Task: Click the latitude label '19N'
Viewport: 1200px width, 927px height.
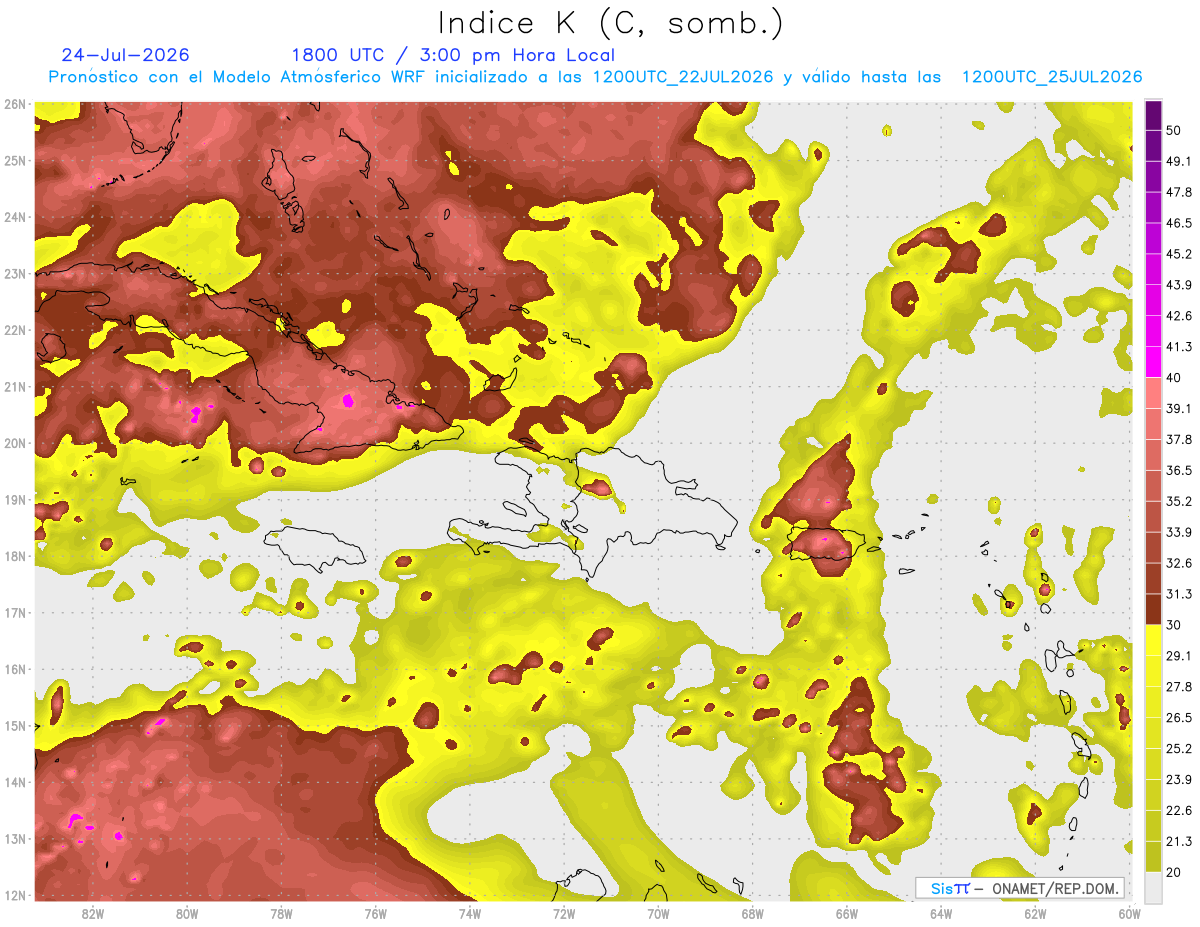Action: (x=14, y=500)
